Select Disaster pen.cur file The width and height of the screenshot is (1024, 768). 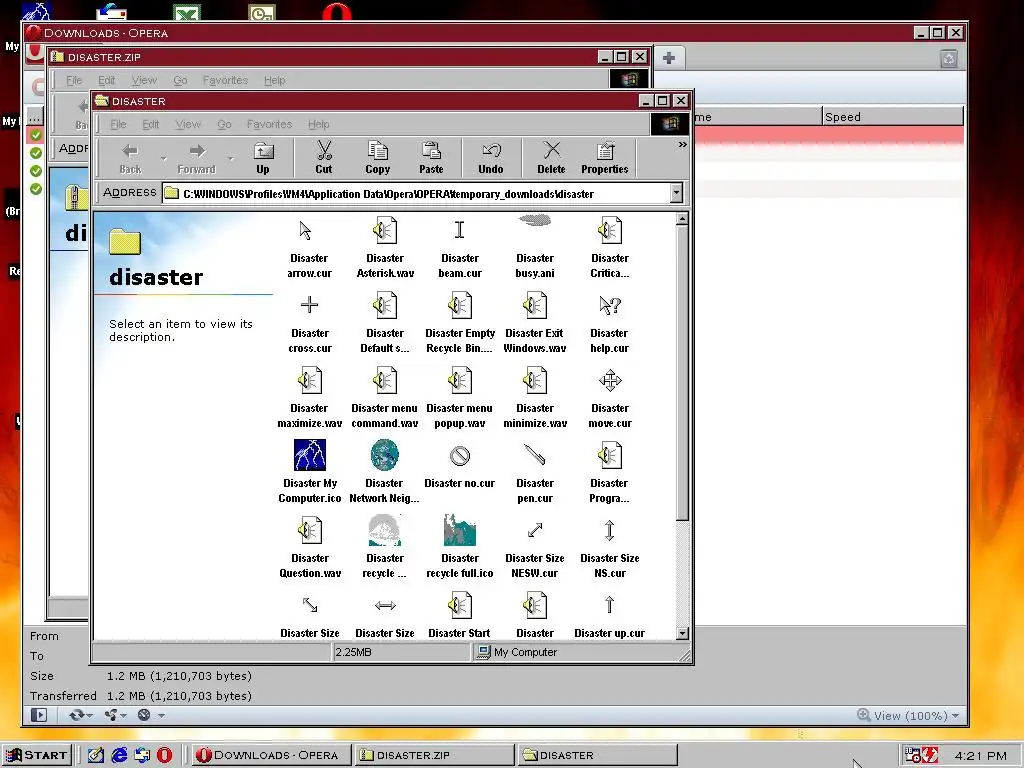535,473
